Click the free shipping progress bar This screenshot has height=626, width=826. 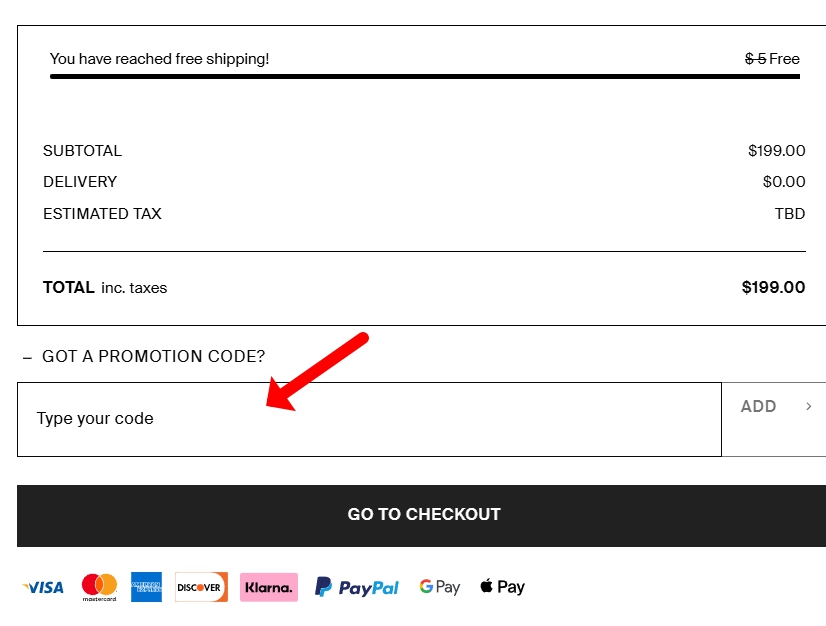pyautogui.click(x=424, y=76)
